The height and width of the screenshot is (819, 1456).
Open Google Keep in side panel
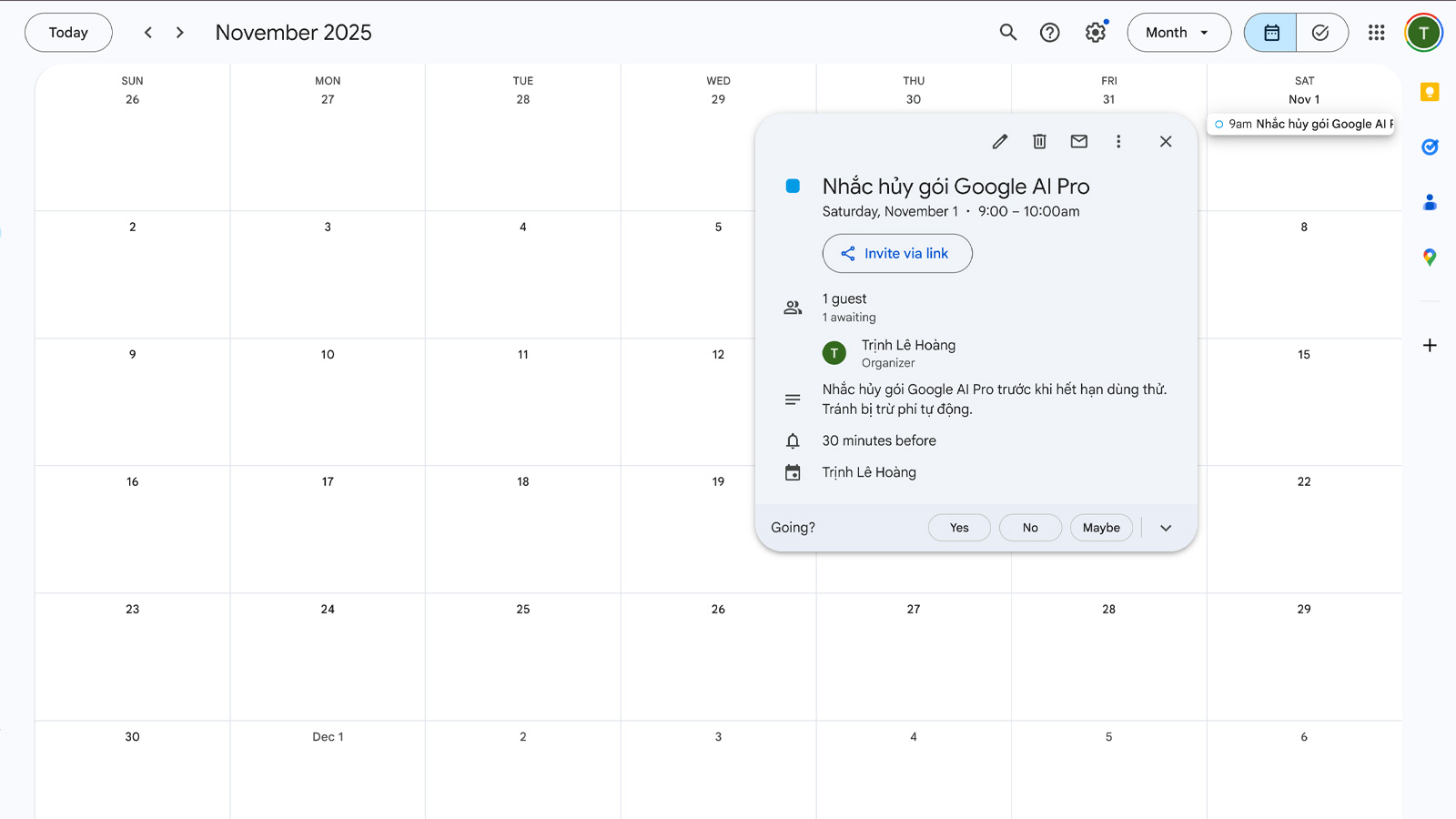(x=1430, y=92)
